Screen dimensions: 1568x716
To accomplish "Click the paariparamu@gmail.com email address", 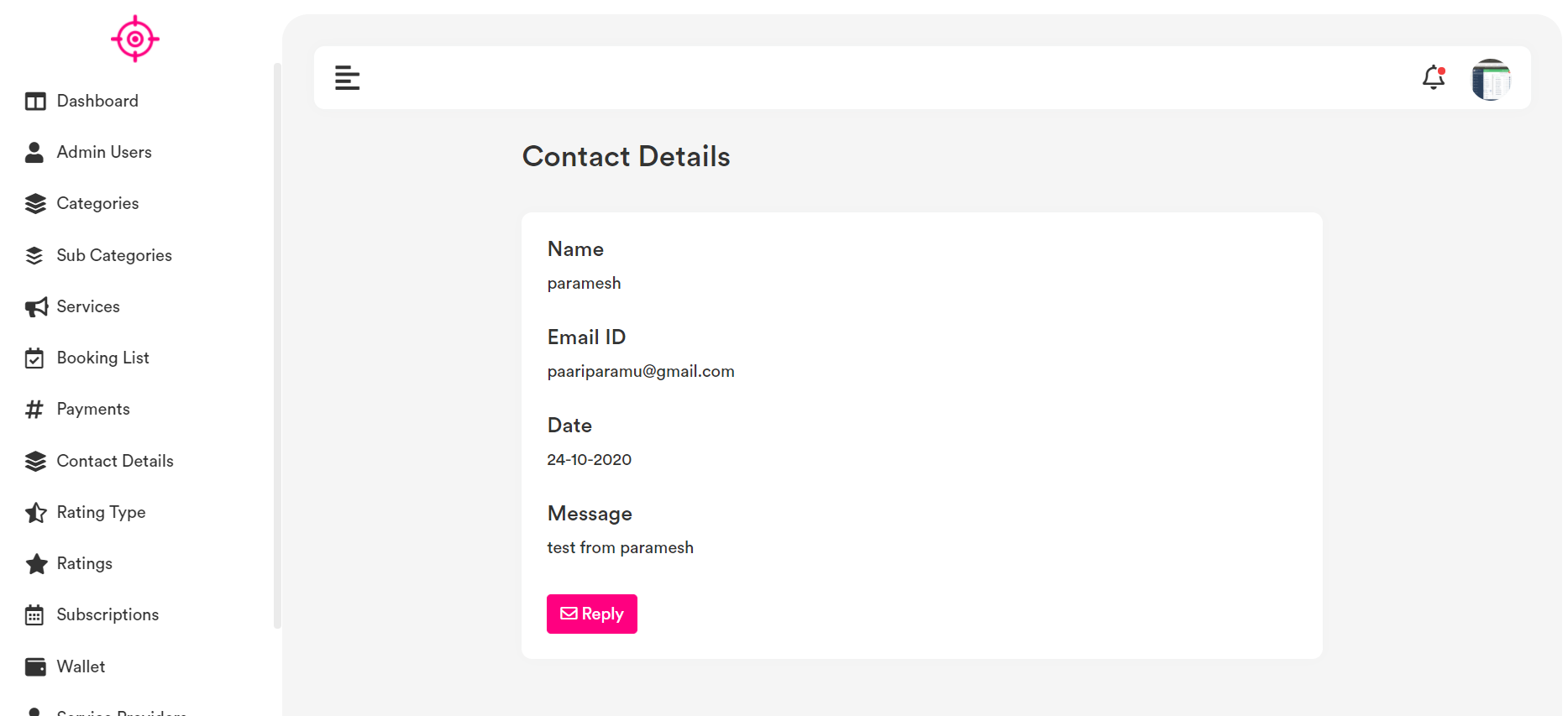I will (641, 372).
